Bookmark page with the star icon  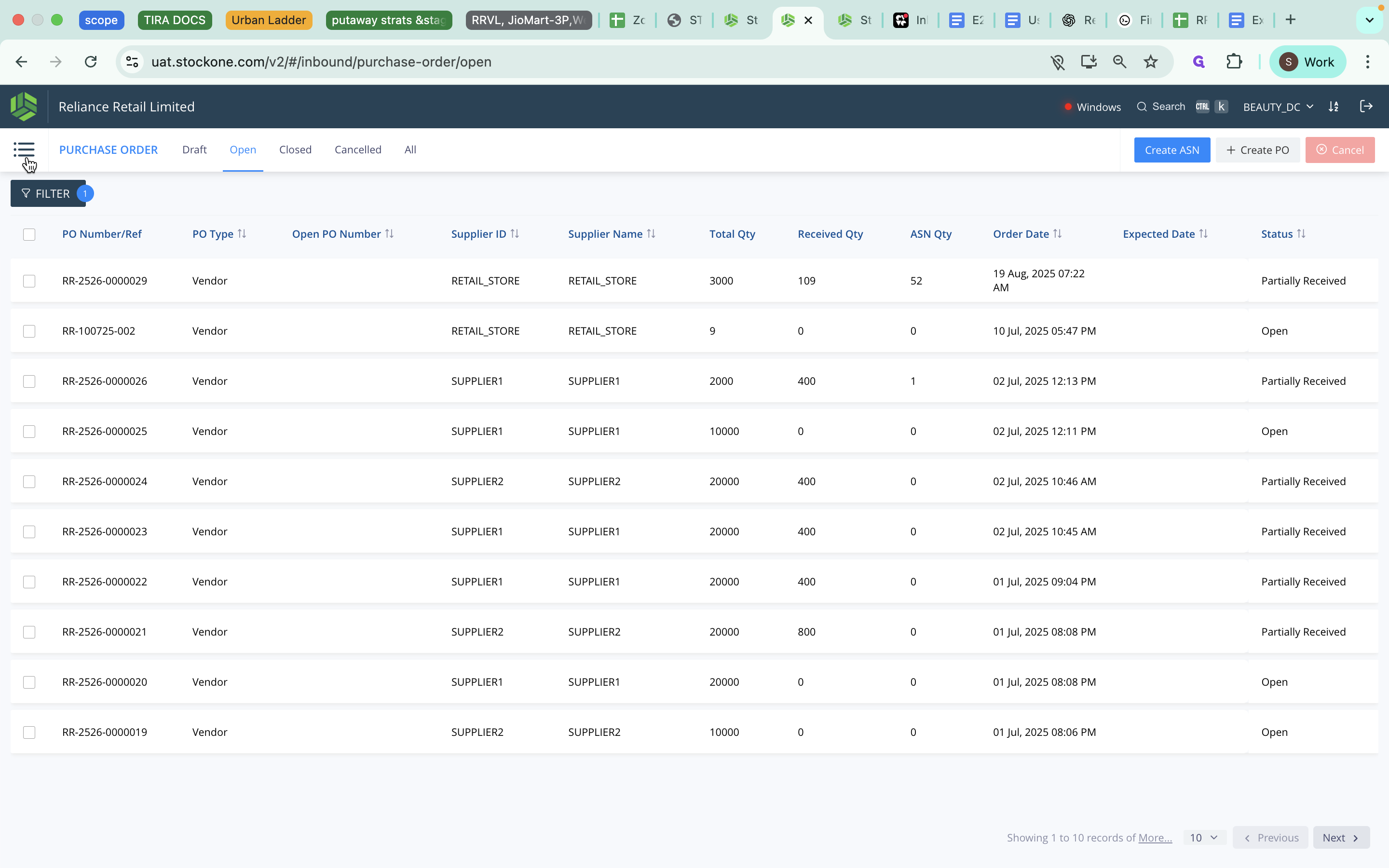click(1150, 62)
